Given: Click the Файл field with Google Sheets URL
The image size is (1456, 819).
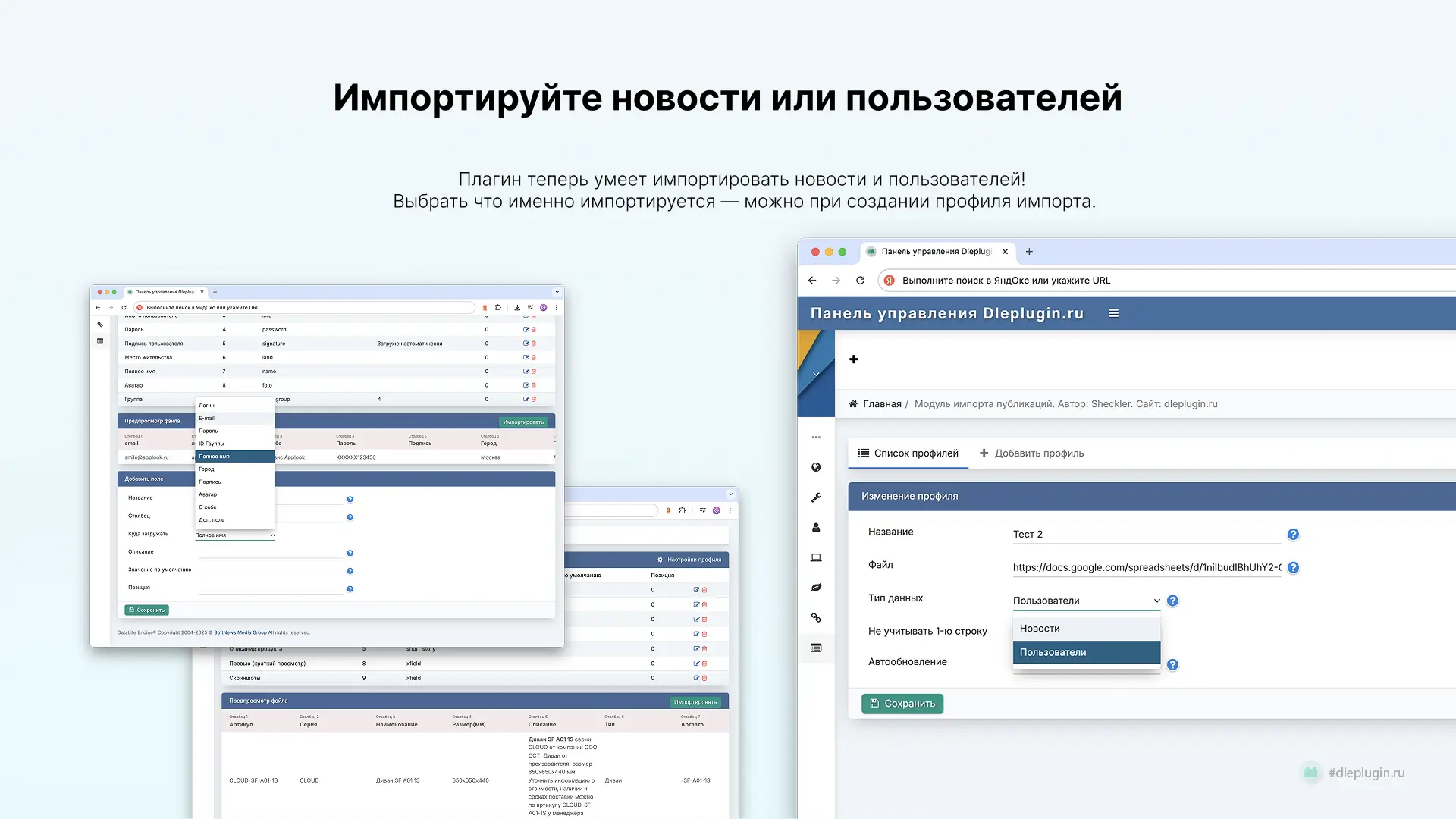Looking at the screenshot, I should point(1147,567).
